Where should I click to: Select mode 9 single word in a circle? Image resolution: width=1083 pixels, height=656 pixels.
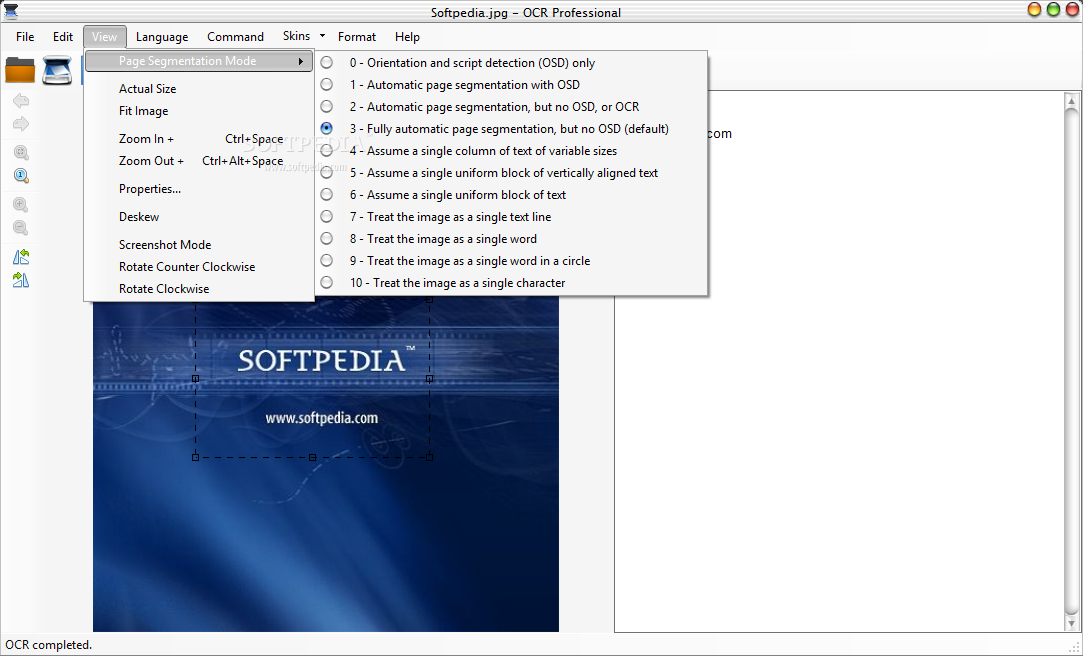[x=512, y=261]
